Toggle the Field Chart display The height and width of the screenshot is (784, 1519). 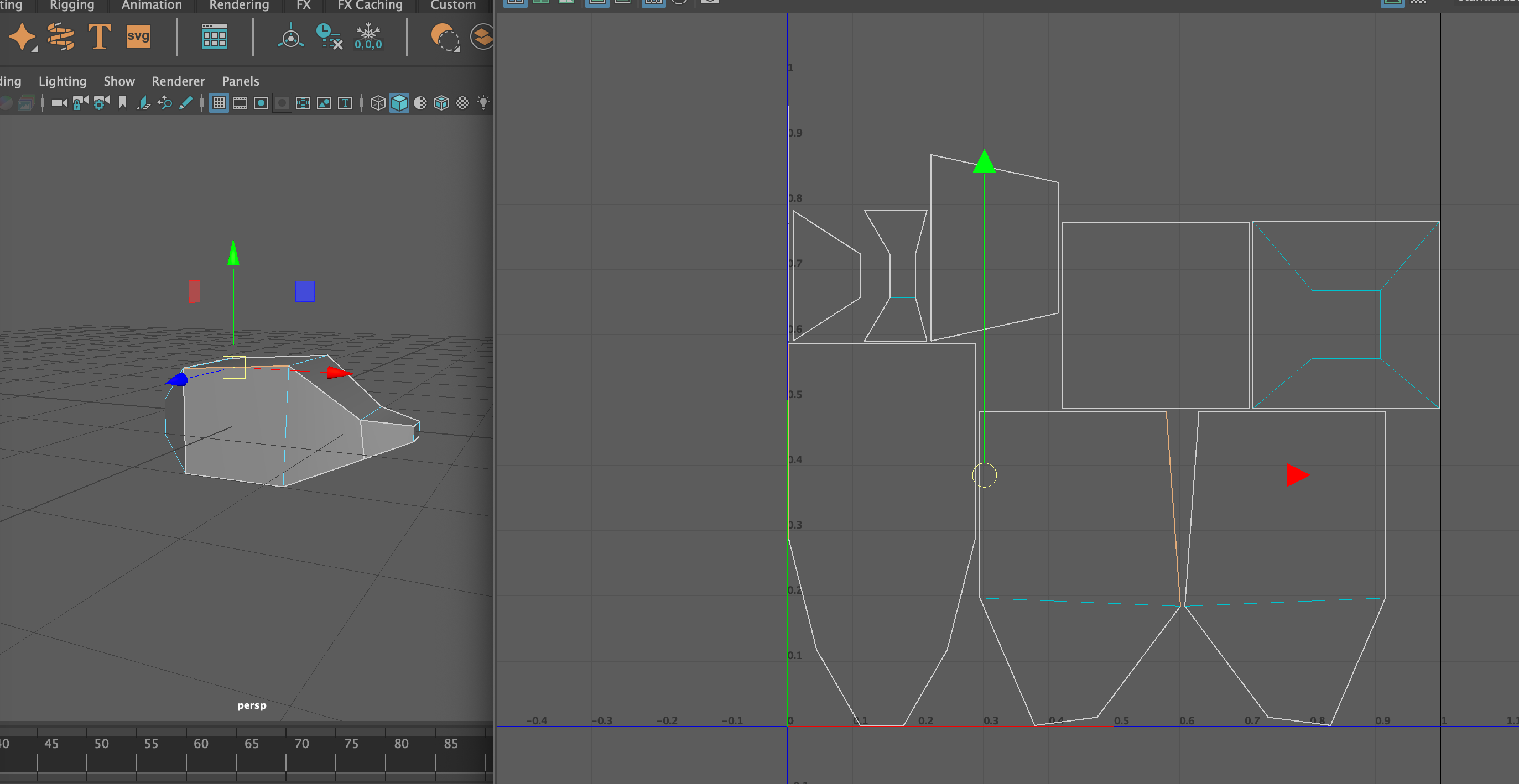[303, 103]
